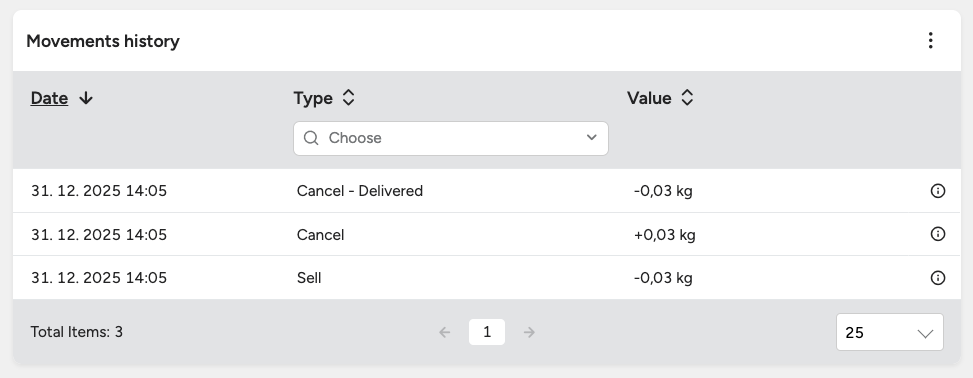Sort by the Date column header
The width and height of the screenshot is (973, 378).
pos(49,98)
